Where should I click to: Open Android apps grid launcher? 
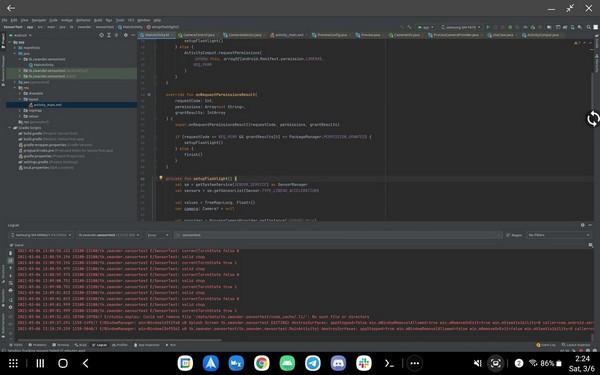click(13, 363)
